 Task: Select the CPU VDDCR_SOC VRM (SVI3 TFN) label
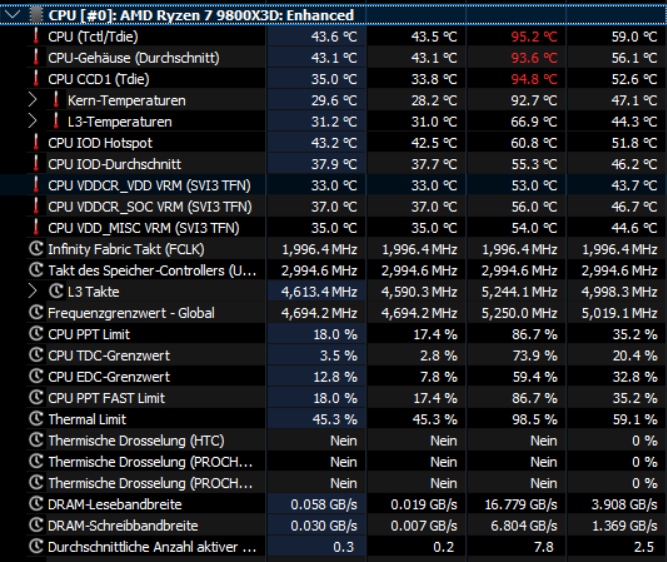point(150,207)
